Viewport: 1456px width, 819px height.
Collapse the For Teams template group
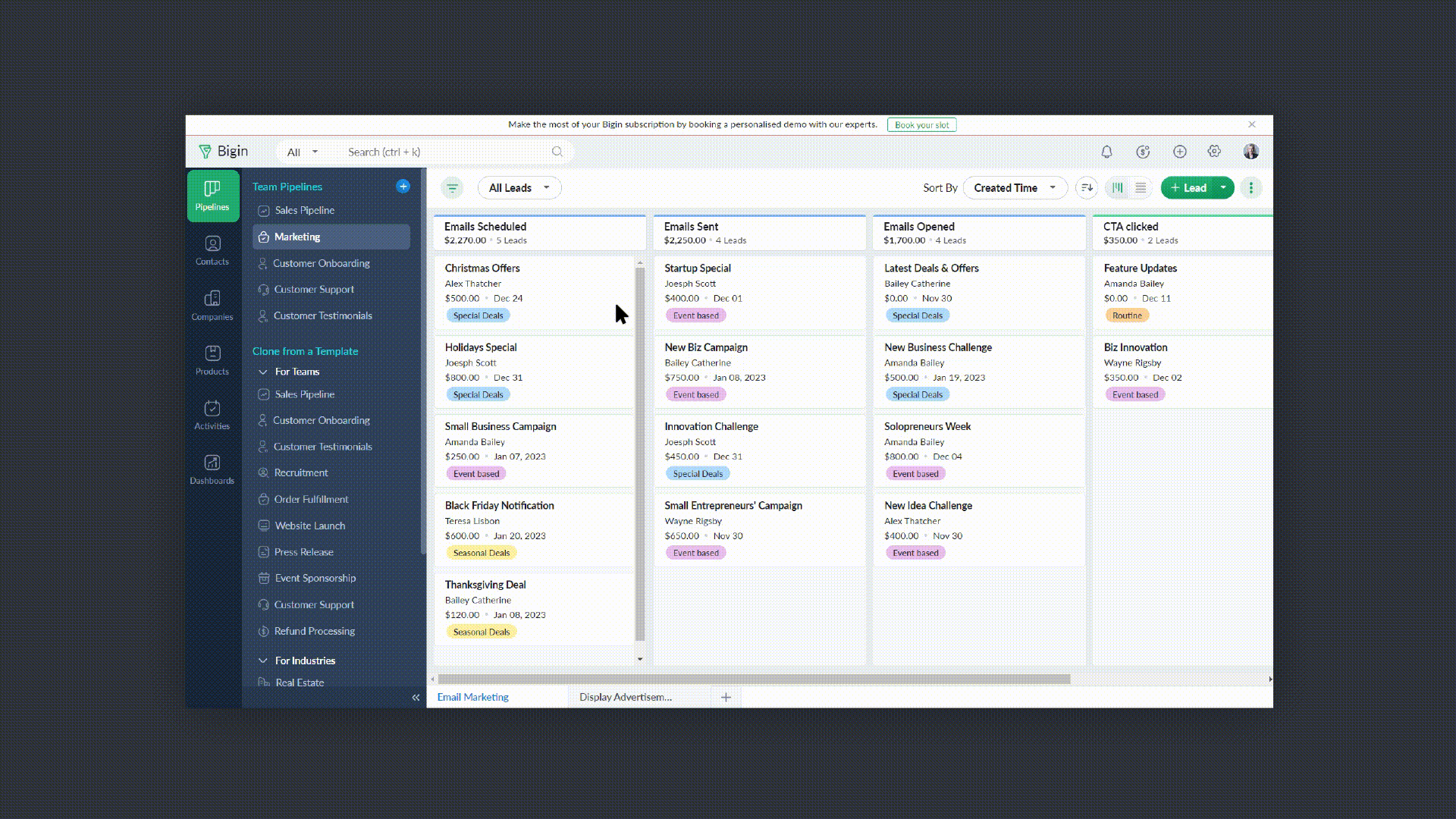(x=263, y=372)
